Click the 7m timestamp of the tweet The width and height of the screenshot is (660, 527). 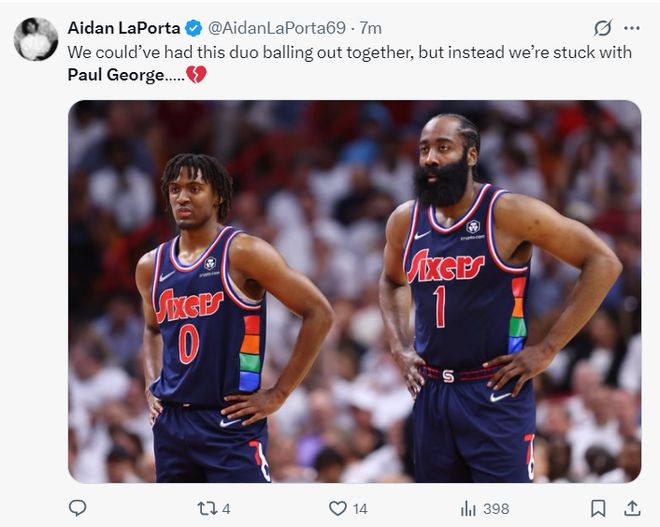370,28
